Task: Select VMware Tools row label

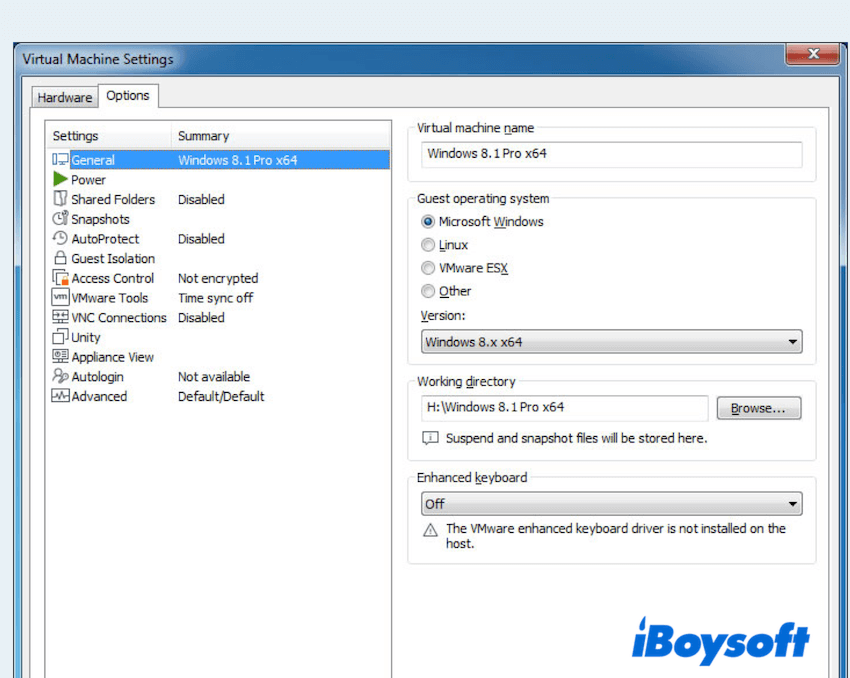Action: (110, 298)
